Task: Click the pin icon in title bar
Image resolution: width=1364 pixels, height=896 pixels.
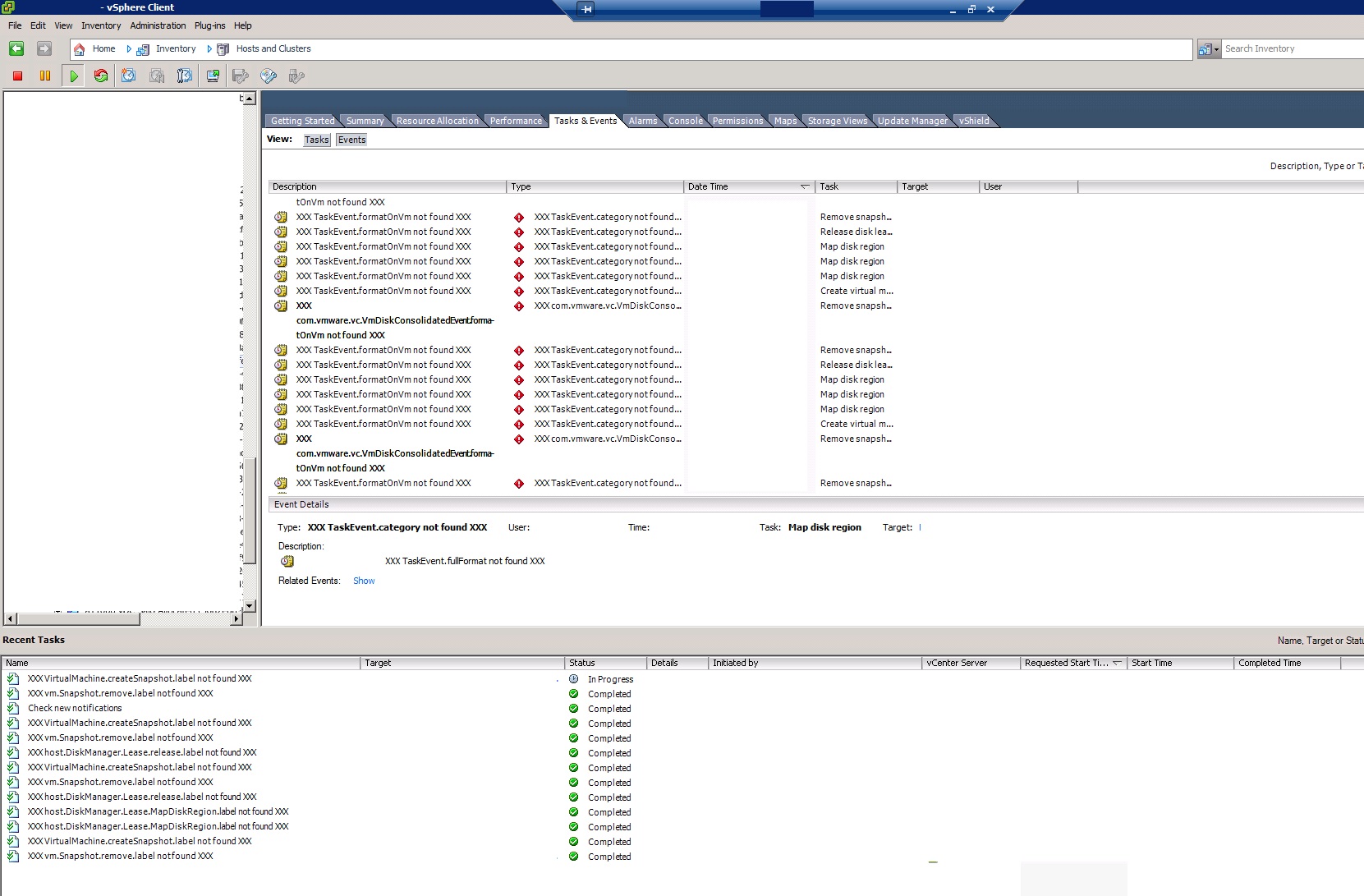Action: click(586, 9)
